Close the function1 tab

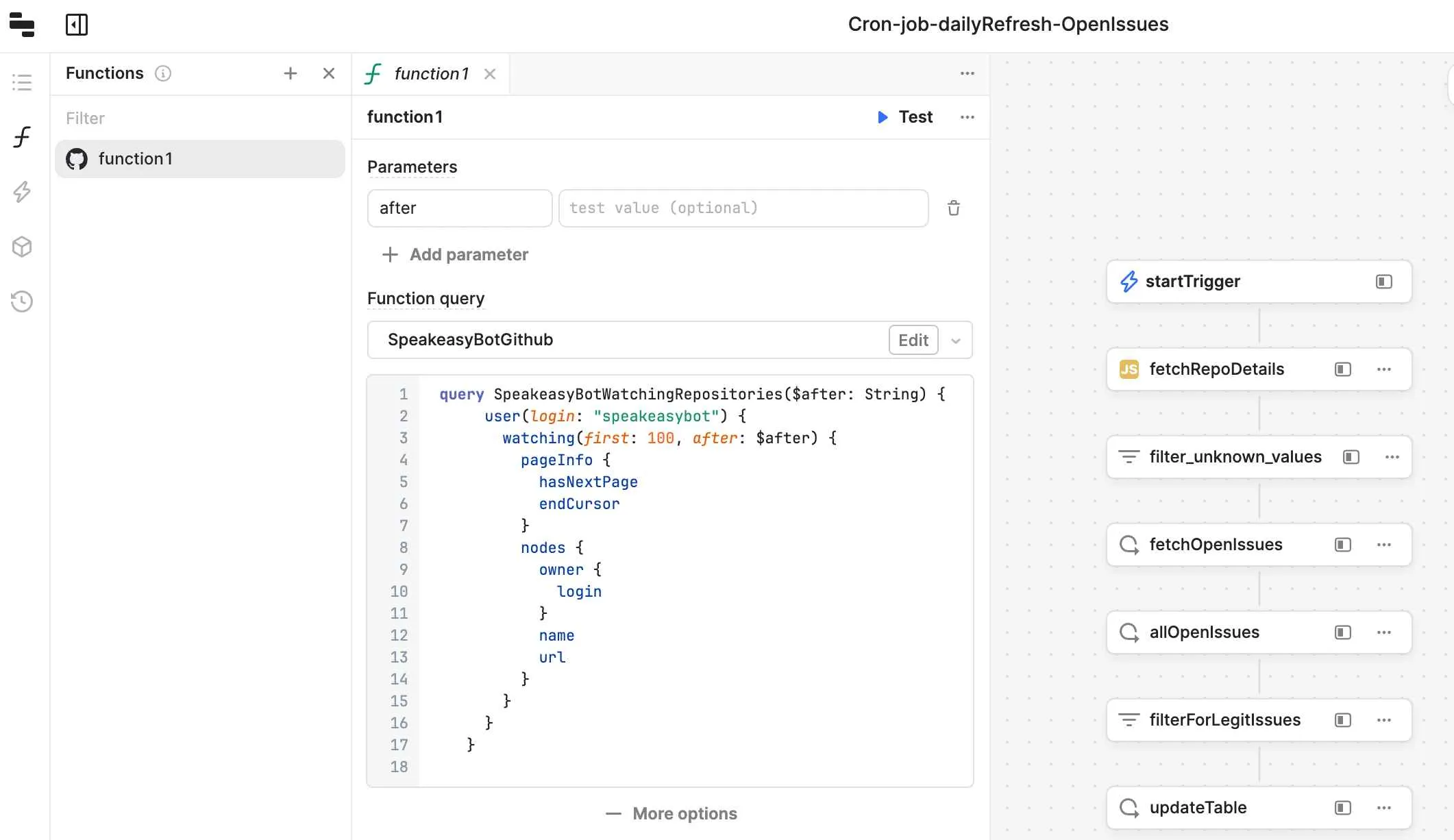[x=490, y=74]
